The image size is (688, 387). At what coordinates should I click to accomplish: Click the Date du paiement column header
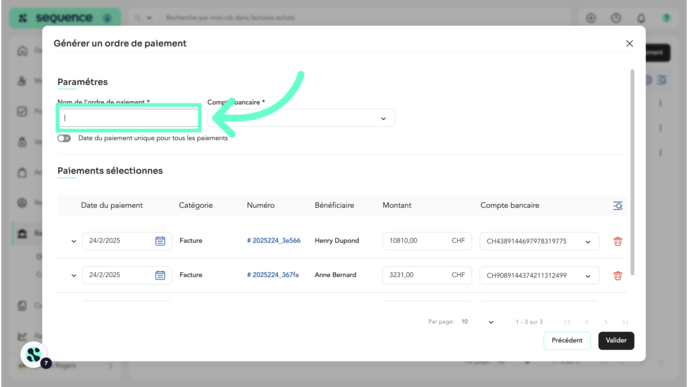(x=111, y=205)
